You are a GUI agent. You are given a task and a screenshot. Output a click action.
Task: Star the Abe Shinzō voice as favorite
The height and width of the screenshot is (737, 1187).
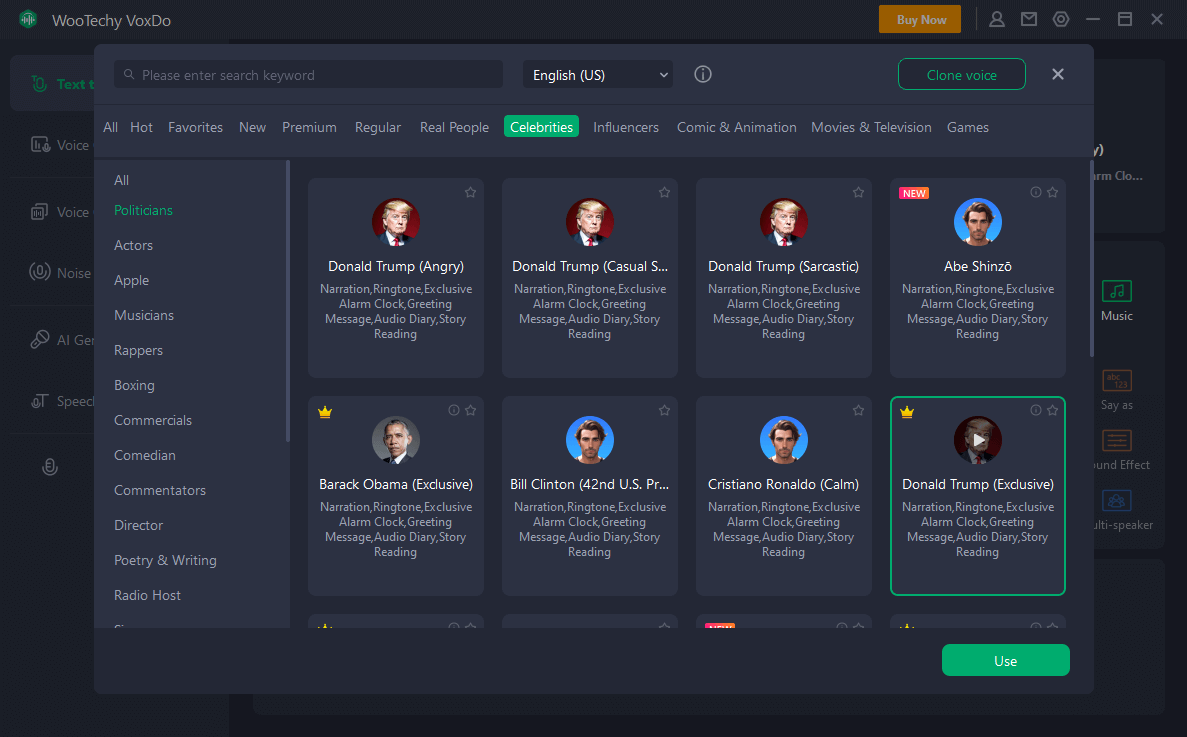click(x=1052, y=192)
